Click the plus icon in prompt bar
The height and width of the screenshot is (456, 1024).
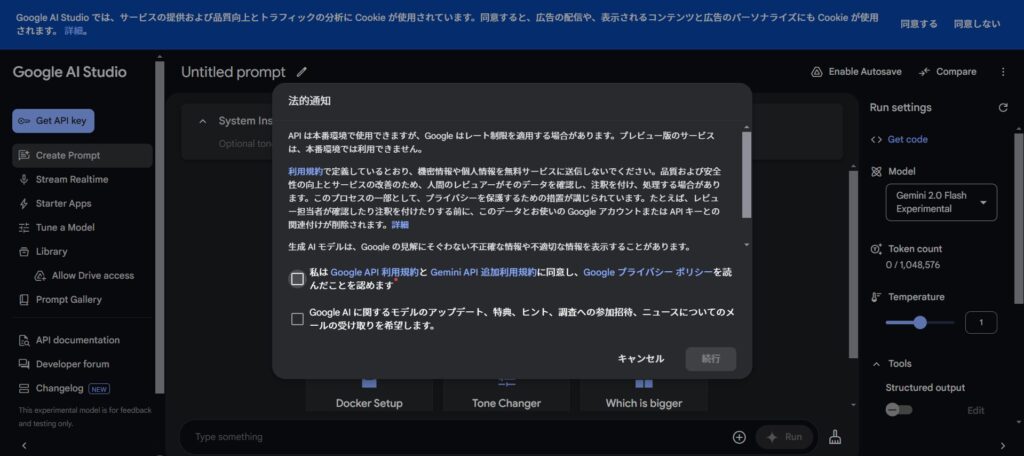739,437
